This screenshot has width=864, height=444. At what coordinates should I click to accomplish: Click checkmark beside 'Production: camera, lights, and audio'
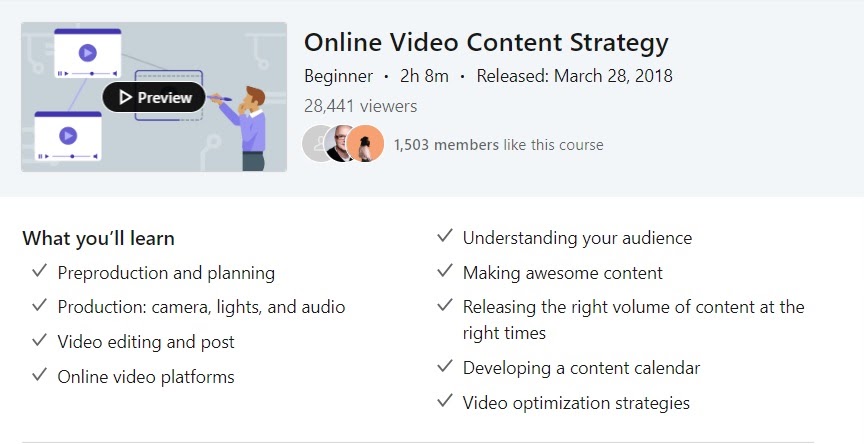point(40,305)
